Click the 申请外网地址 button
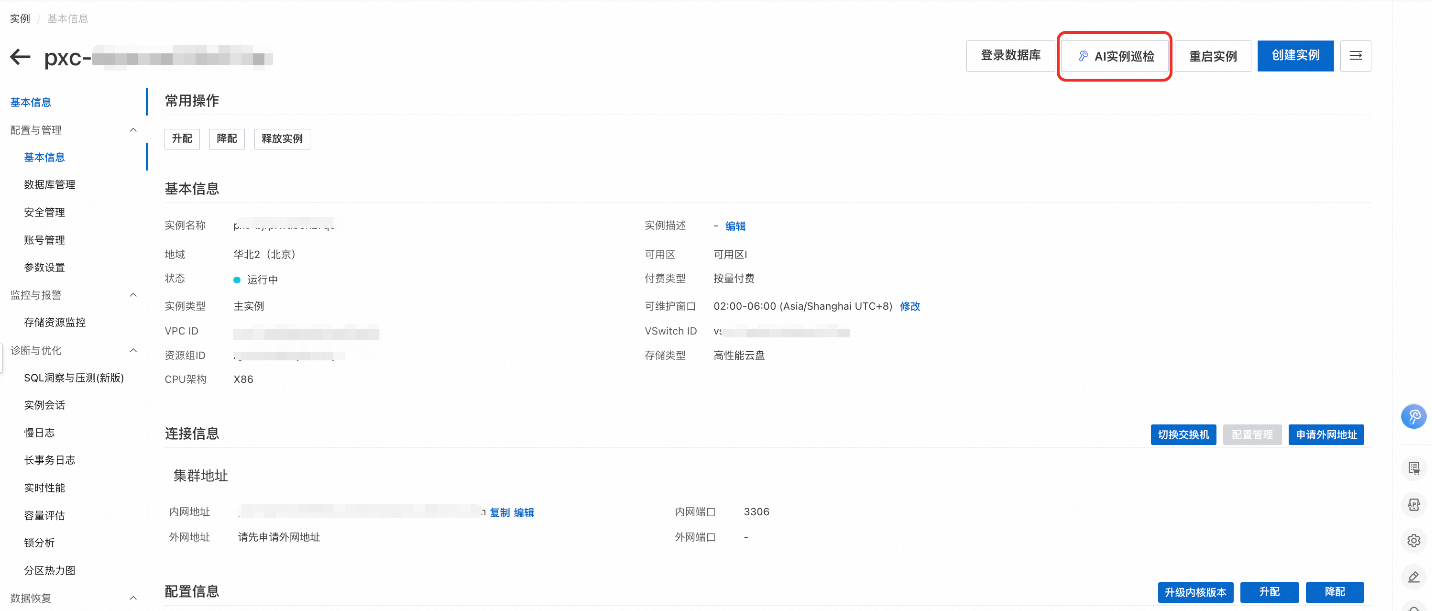 point(1326,435)
